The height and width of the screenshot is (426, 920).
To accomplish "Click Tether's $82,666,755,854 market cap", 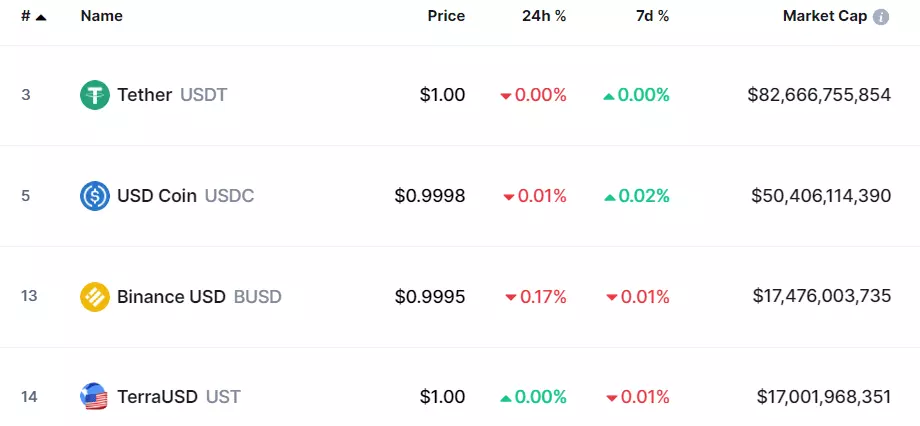I will point(819,96).
